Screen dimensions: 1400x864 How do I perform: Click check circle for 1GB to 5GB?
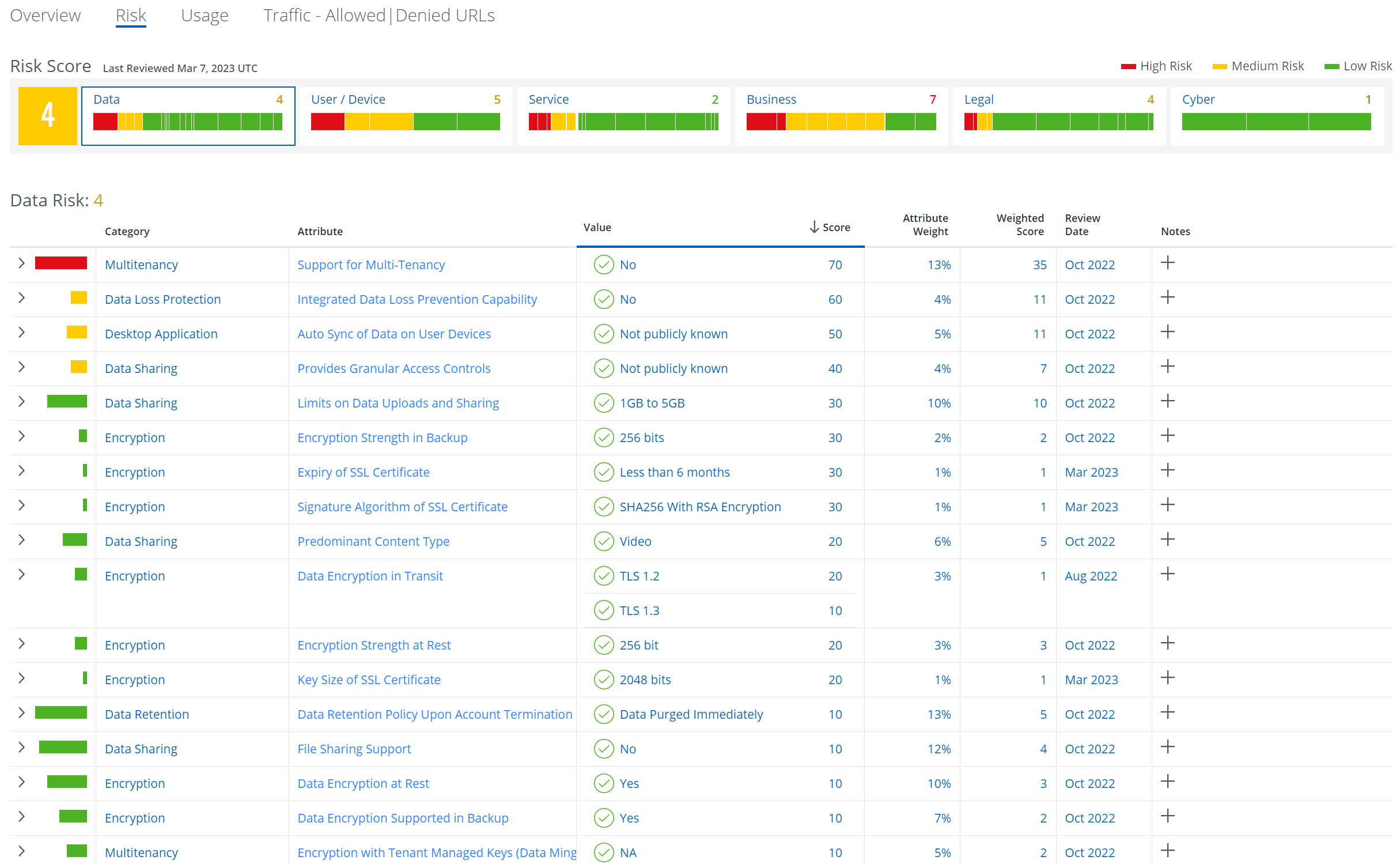tap(603, 403)
